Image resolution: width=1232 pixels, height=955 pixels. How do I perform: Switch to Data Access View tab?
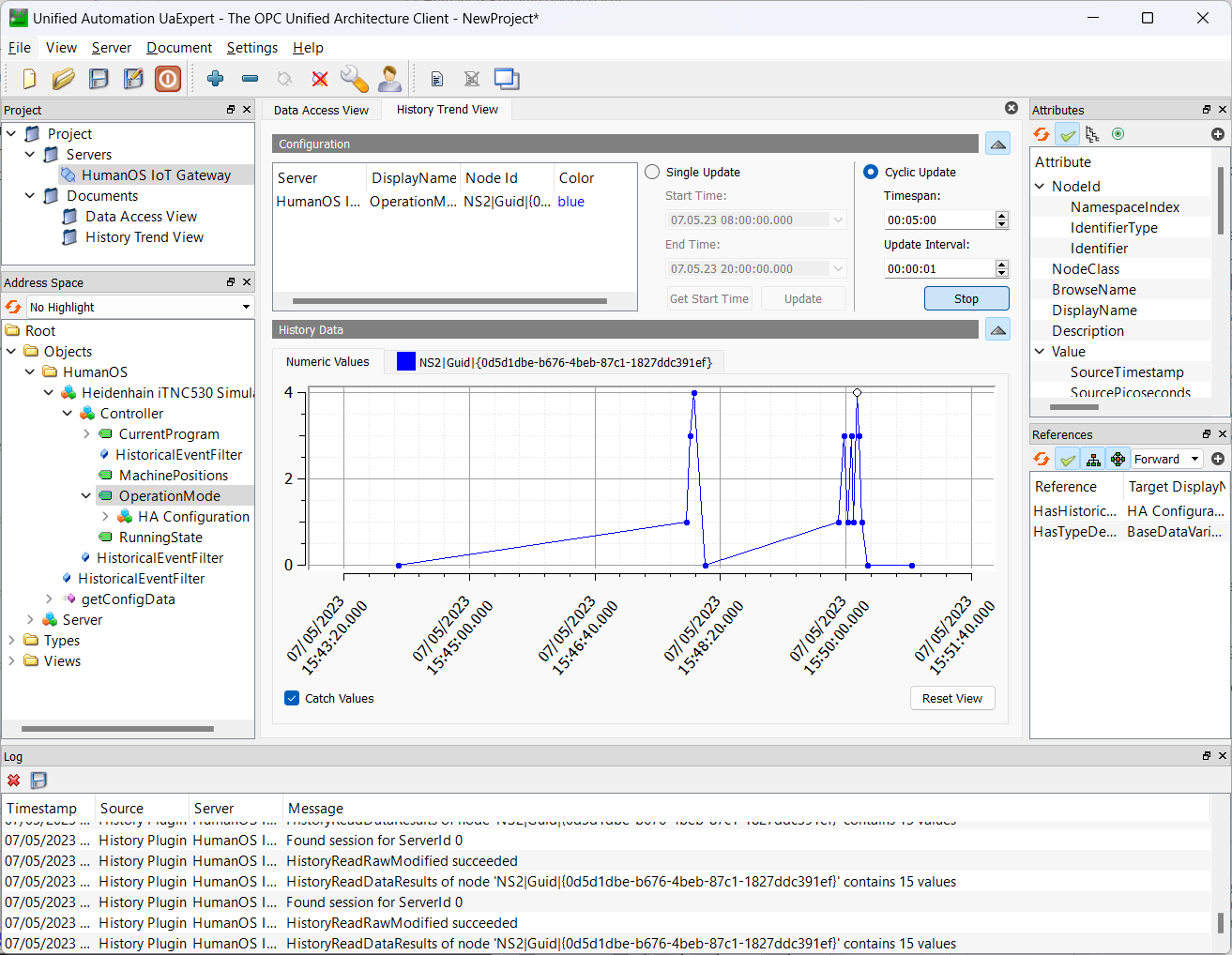[x=321, y=110]
